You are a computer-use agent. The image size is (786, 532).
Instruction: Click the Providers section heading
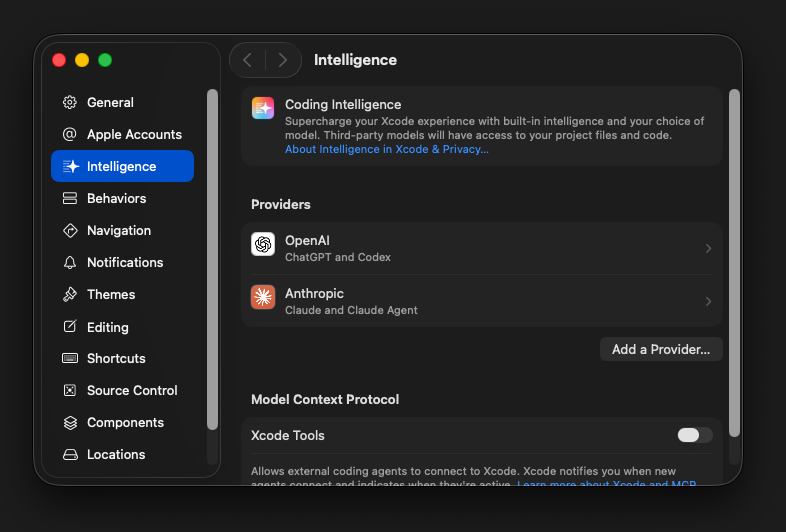(281, 205)
